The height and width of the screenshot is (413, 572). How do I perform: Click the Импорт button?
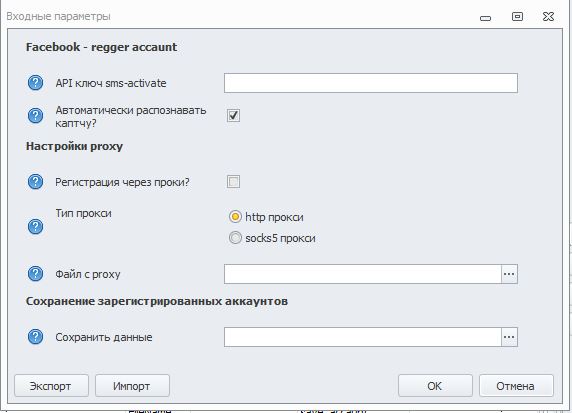click(x=132, y=386)
